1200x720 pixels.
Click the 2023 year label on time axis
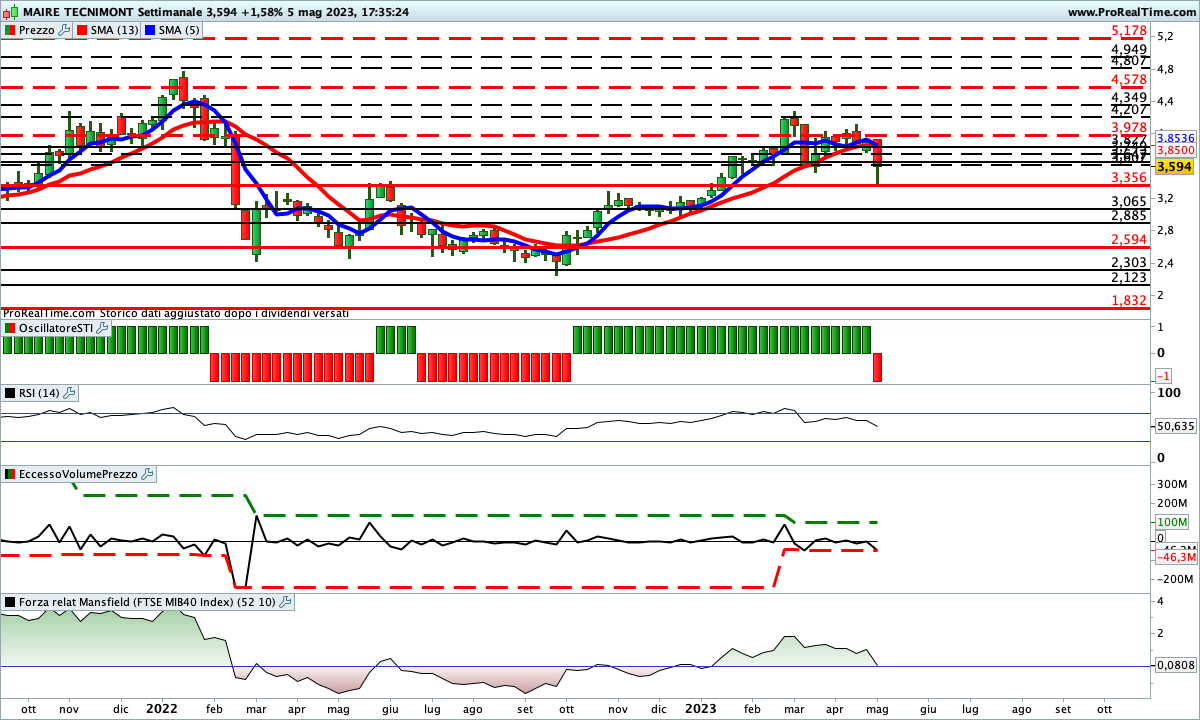[x=700, y=707]
